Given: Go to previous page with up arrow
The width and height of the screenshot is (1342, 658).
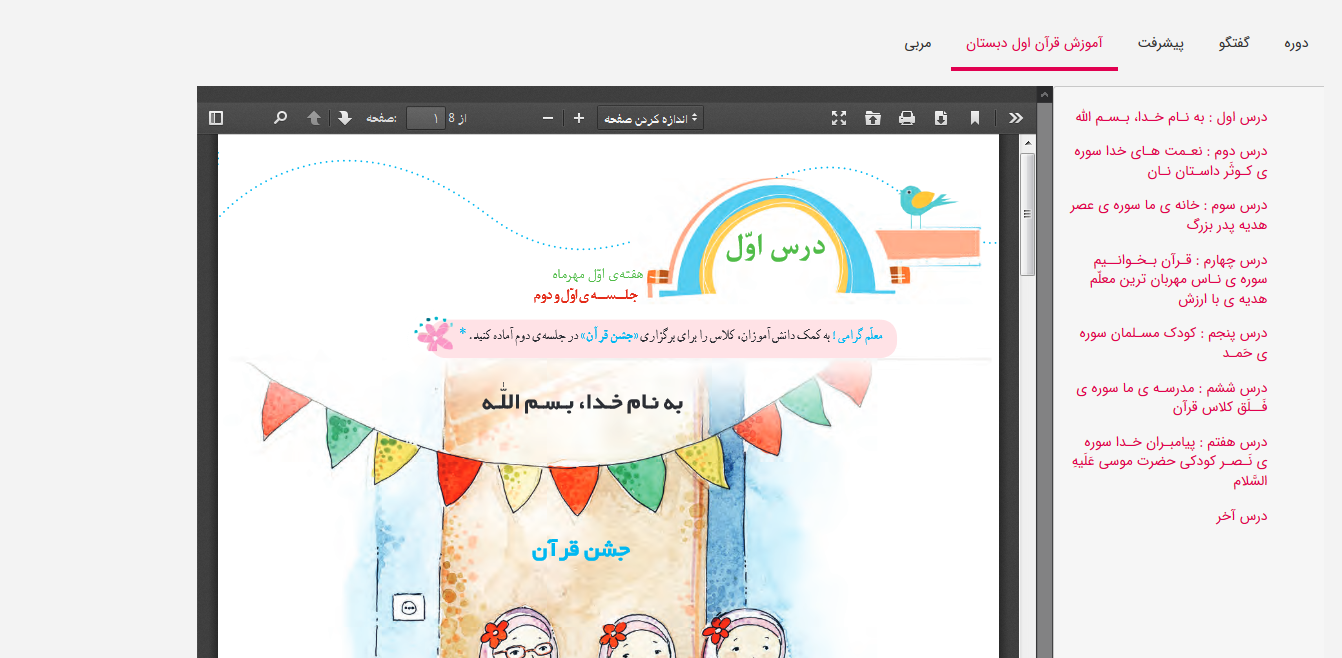Looking at the screenshot, I should click(x=314, y=118).
